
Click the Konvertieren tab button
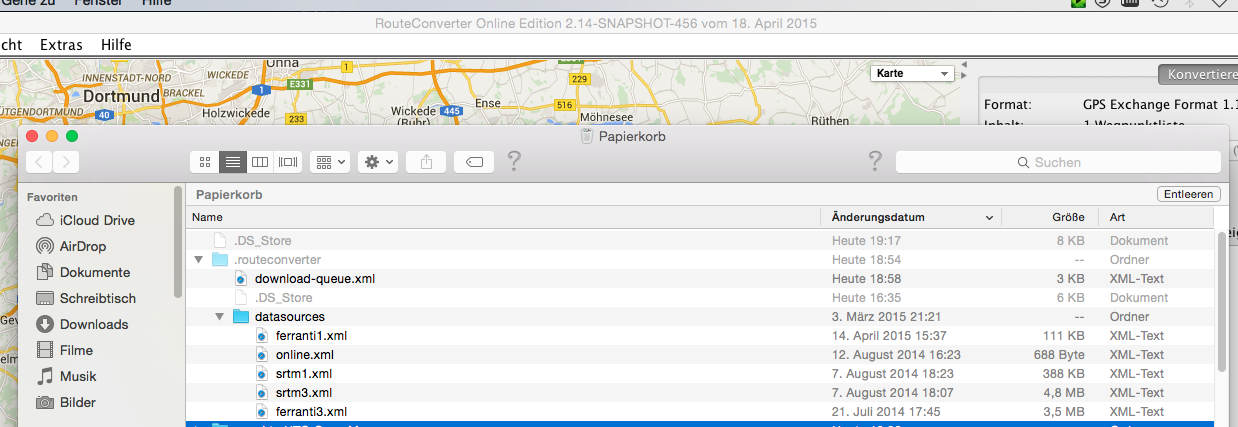(x=1200, y=75)
